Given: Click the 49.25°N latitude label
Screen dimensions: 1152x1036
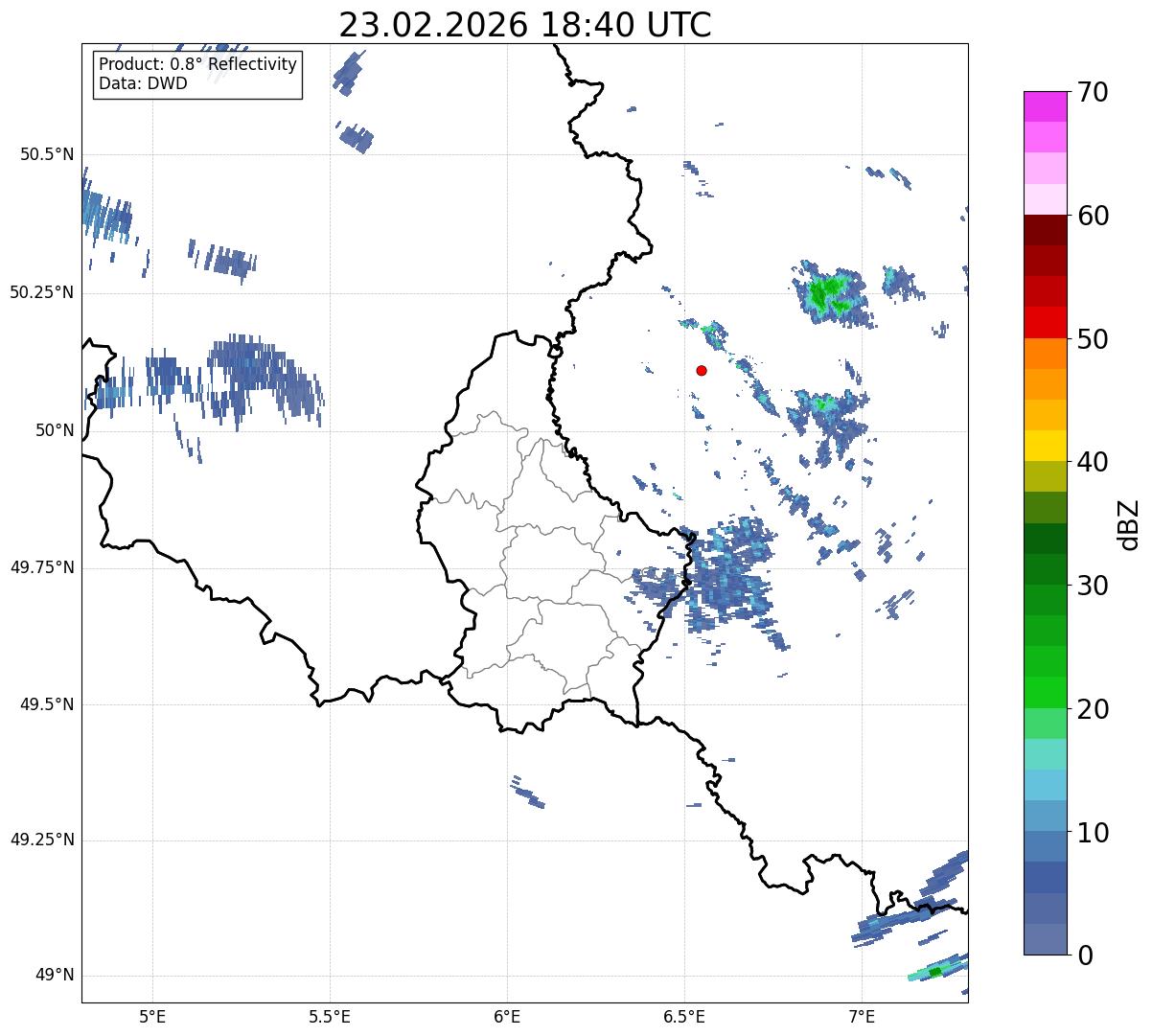Looking at the screenshot, I should point(42,840).
